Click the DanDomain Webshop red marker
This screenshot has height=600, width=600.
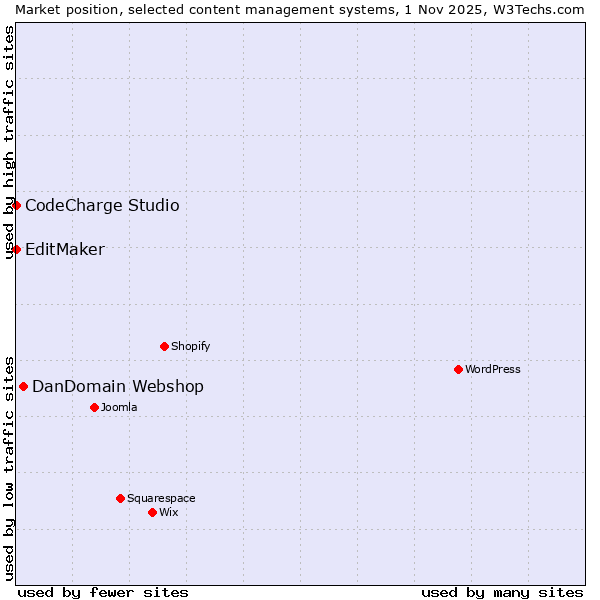coord(23,386)
